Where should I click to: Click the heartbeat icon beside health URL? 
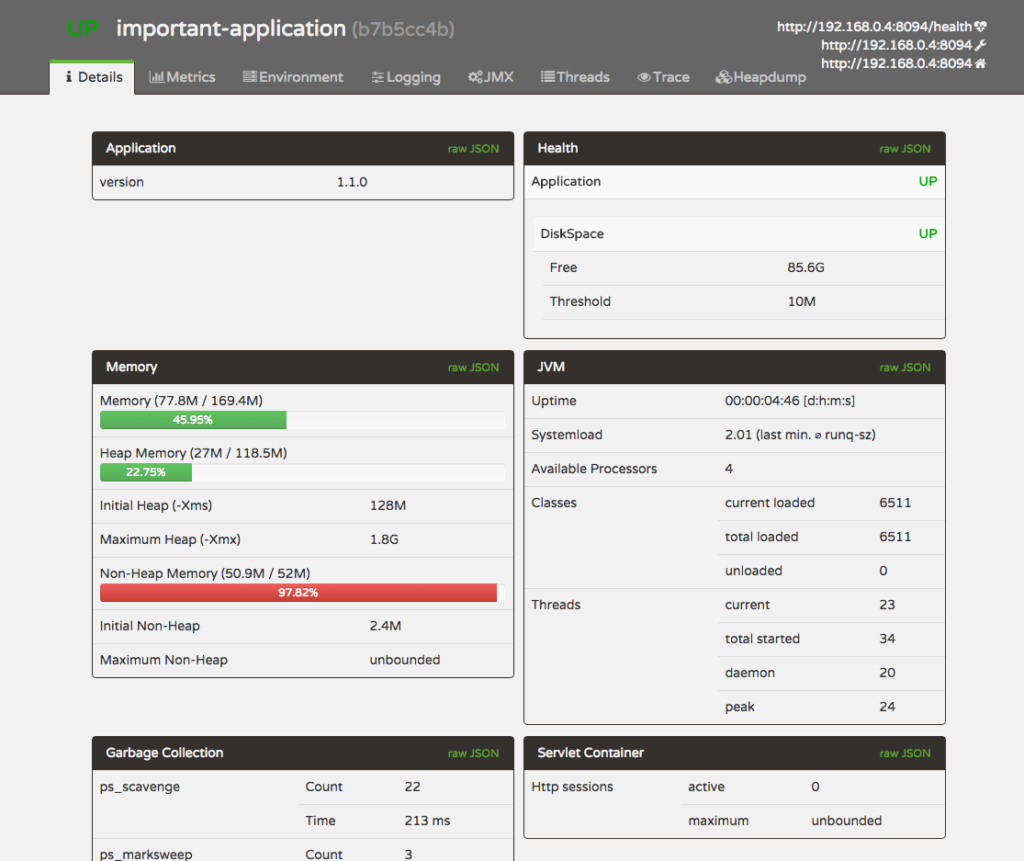pos(980,27)
